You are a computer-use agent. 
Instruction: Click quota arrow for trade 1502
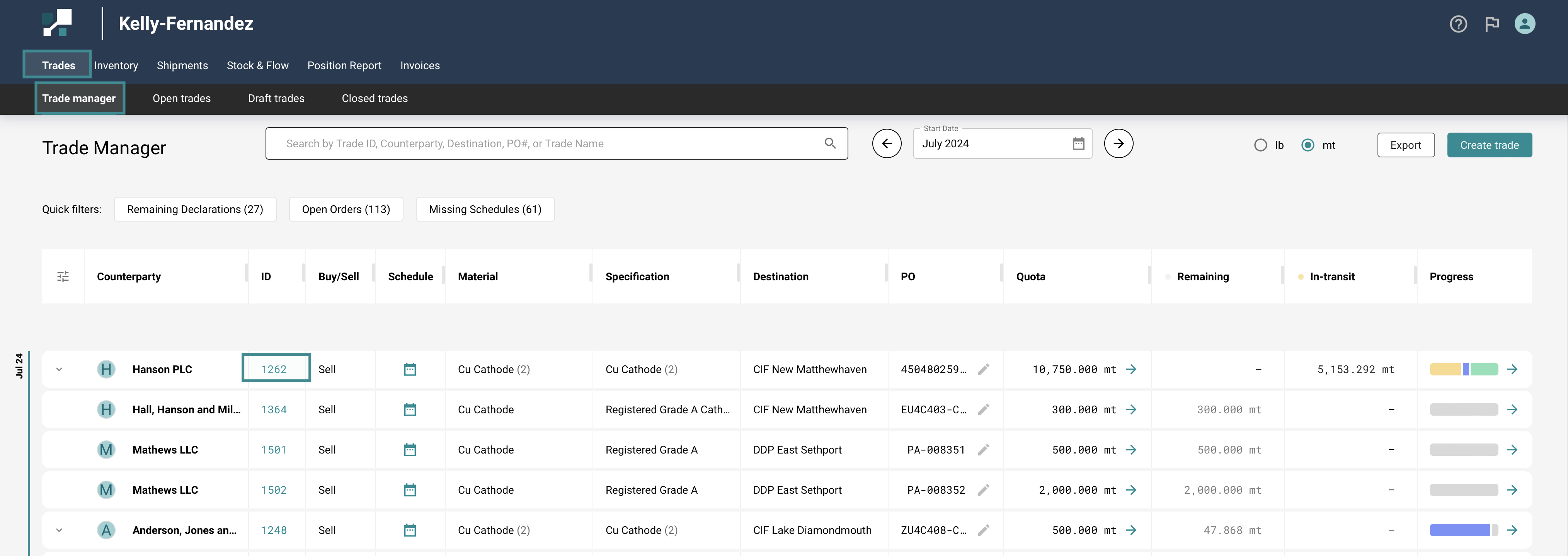1131,490
